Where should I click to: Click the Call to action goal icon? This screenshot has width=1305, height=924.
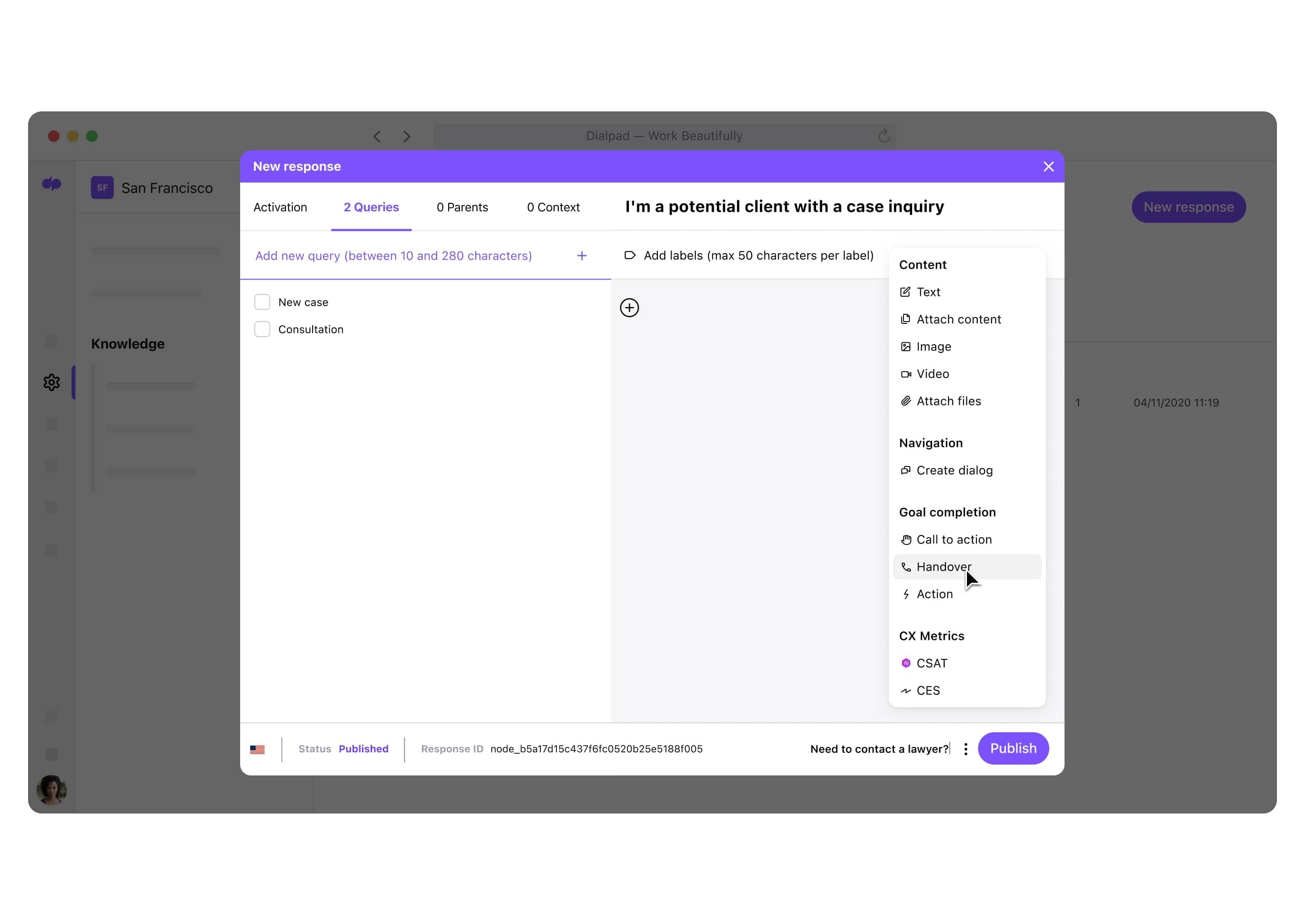905,540
